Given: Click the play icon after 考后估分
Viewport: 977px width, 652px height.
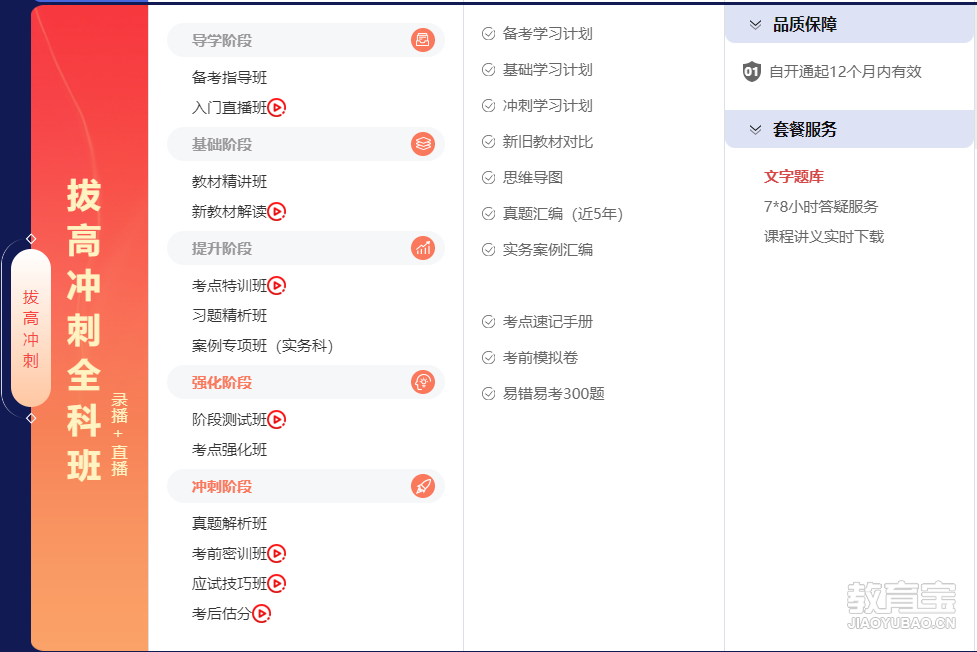Looking at the screenshot, I should pos(261,614).
